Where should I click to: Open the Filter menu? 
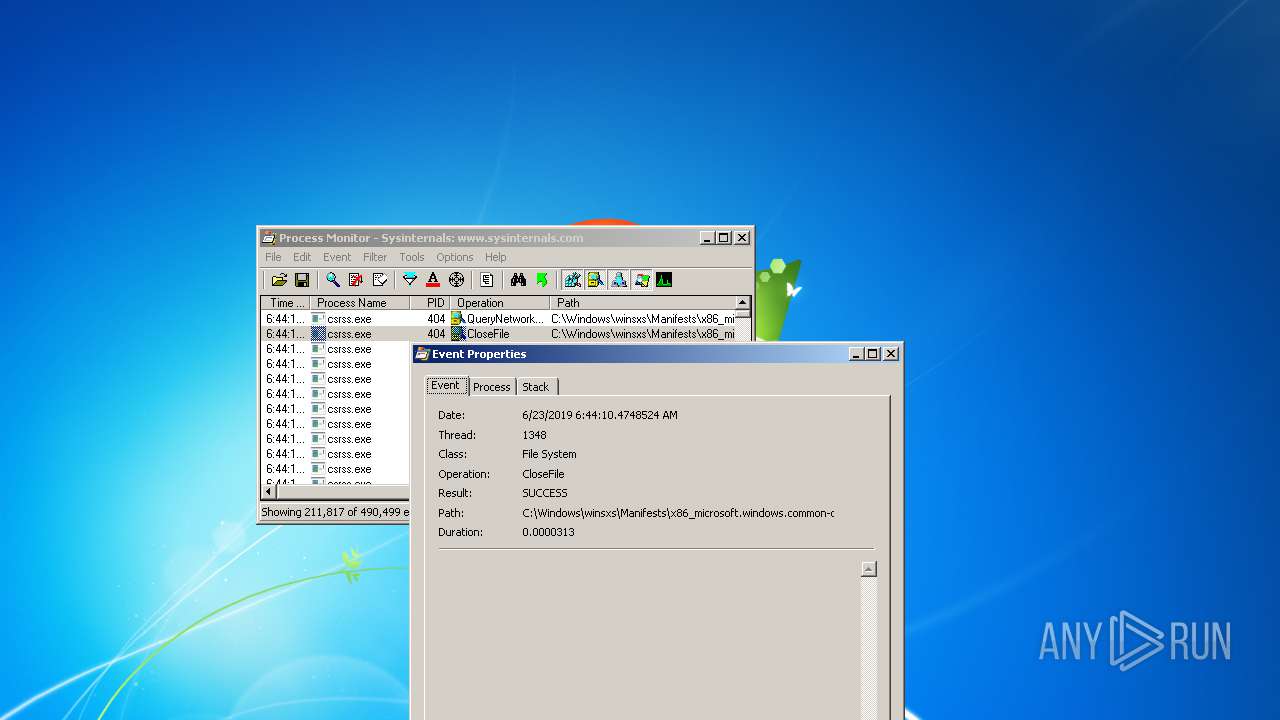375,257
